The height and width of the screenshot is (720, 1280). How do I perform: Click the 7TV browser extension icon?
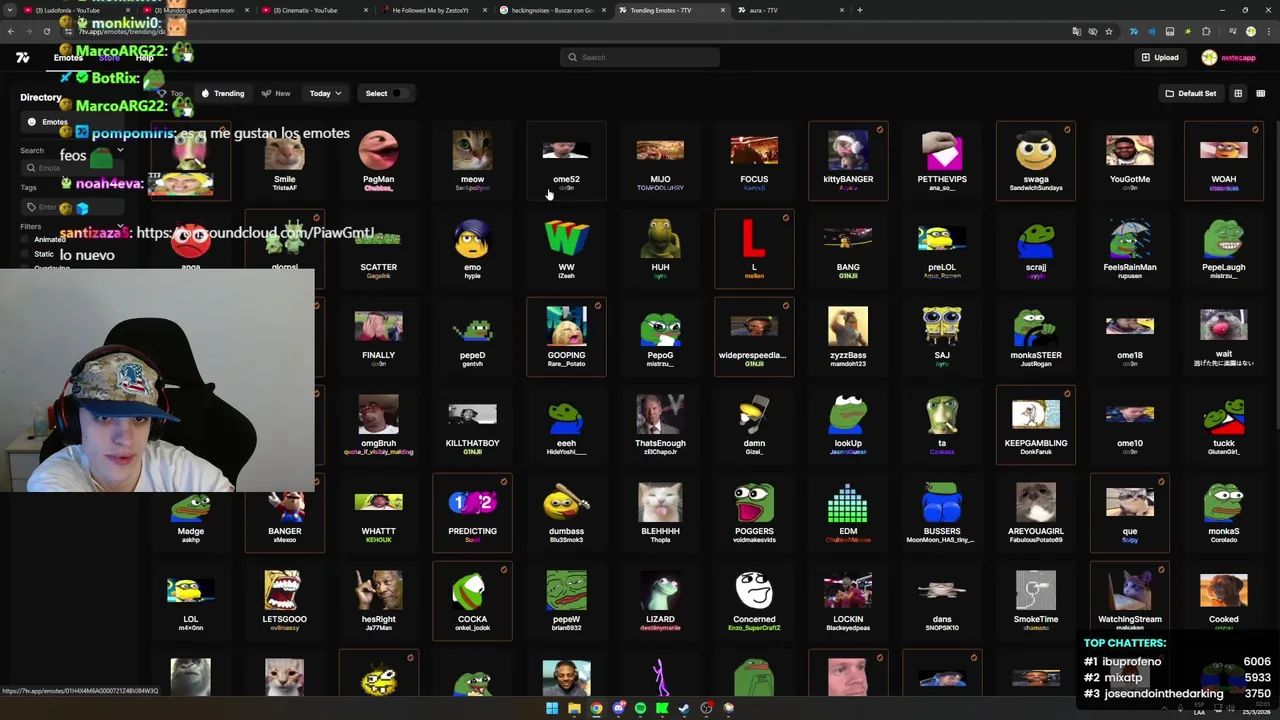coord(1133,32)
